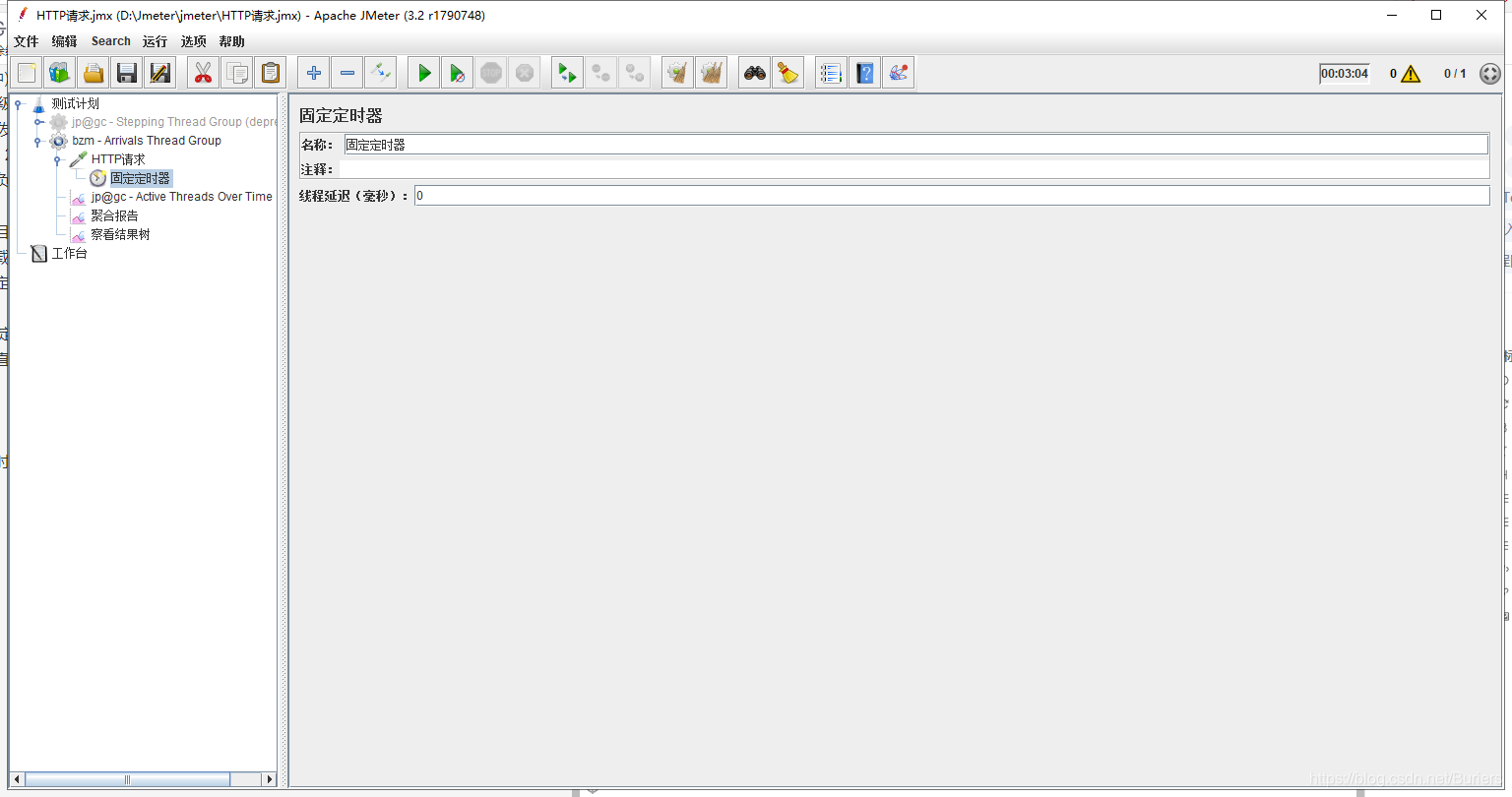This screenshot has height=797, width=1512.
Task: Select 工作台 node
Action: [69, 253]
